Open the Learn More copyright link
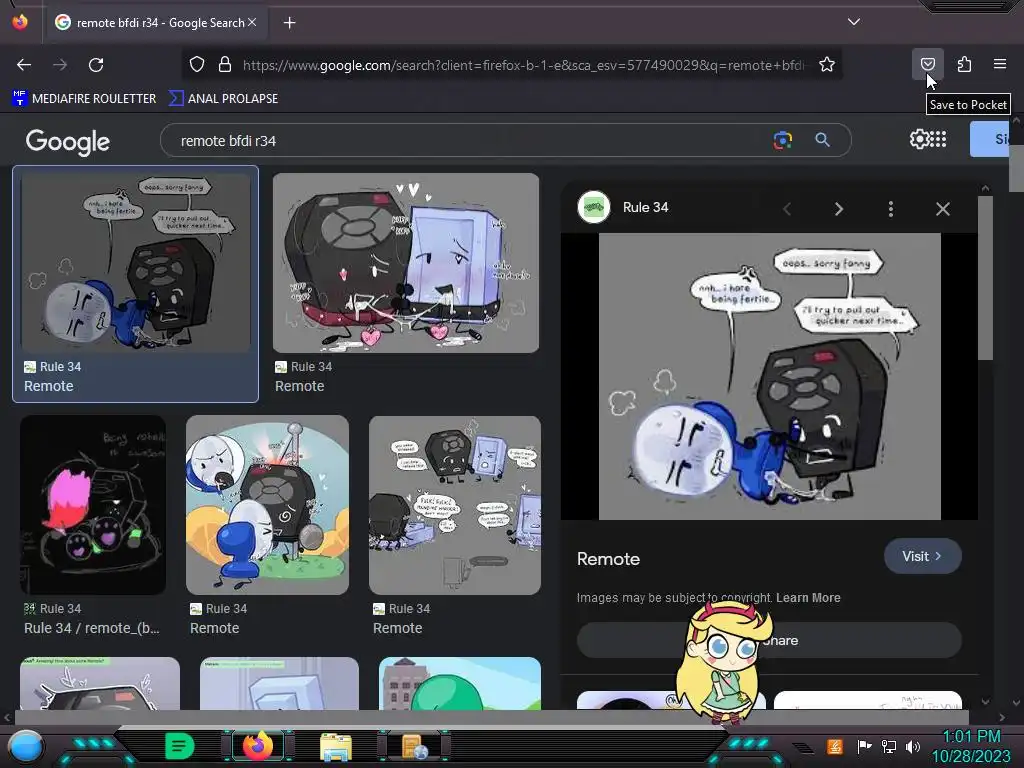The height and width of the screenshot is (768, 1024). tap(808, 598)
